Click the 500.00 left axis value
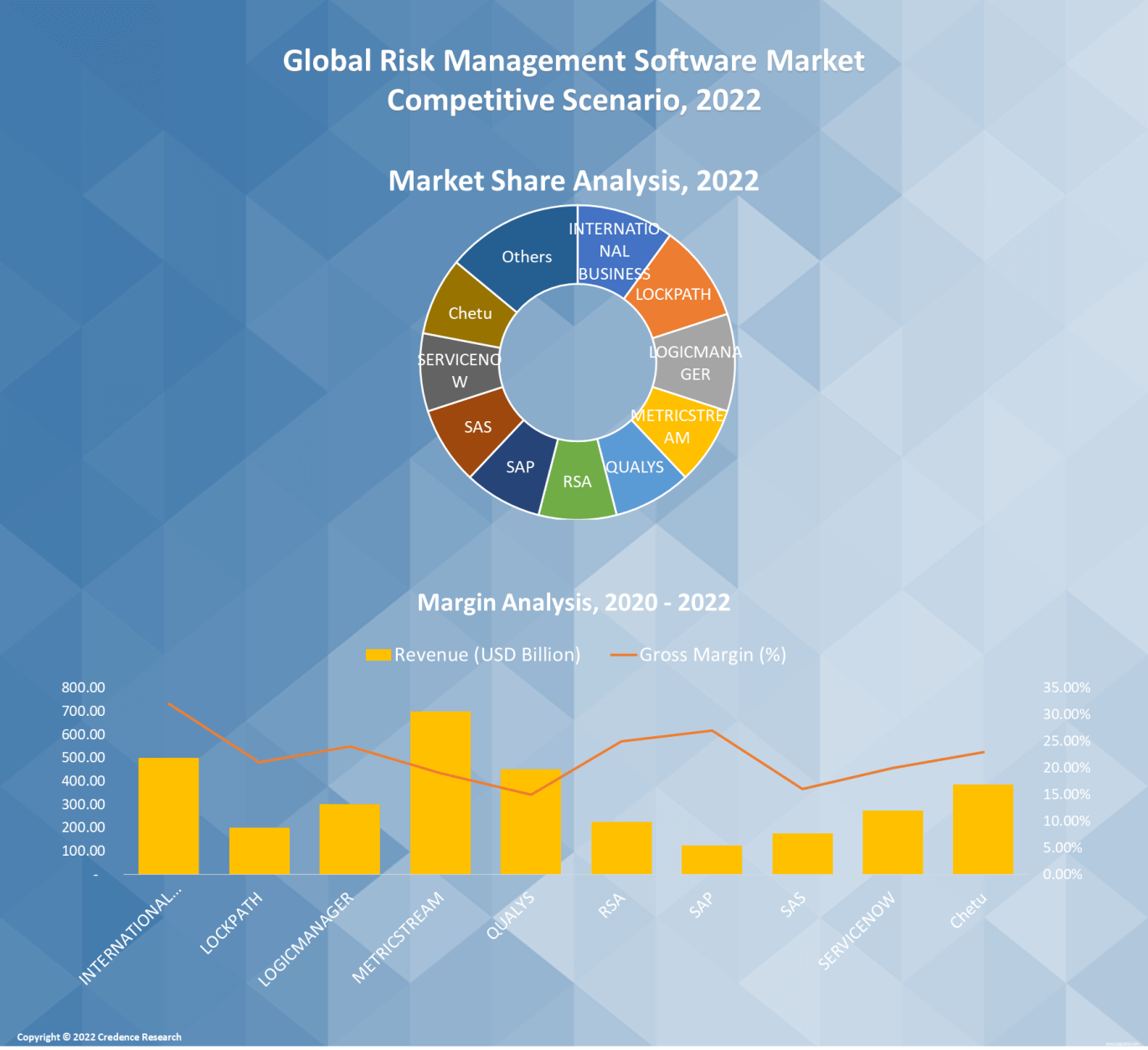The image size is (1148, 1050). click(84, 757)
